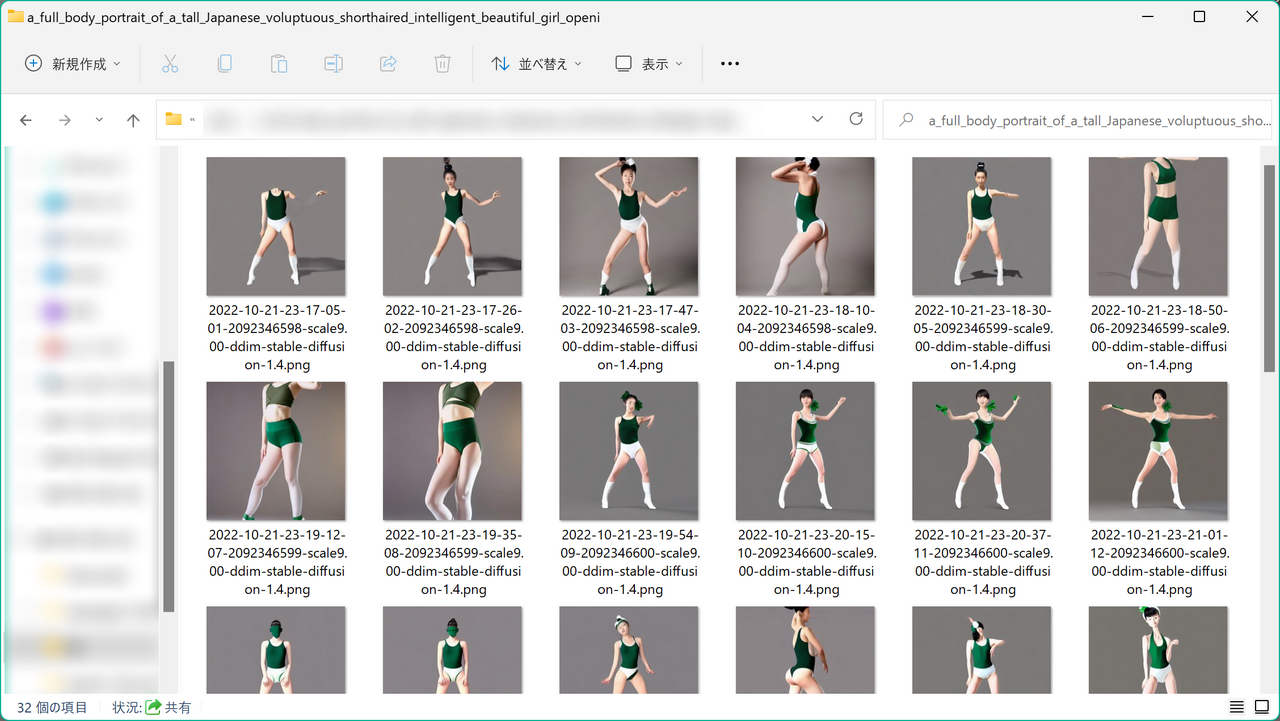Open the recent locations dropdown arrow
The image size is (1280, 721).
(99, 120)
